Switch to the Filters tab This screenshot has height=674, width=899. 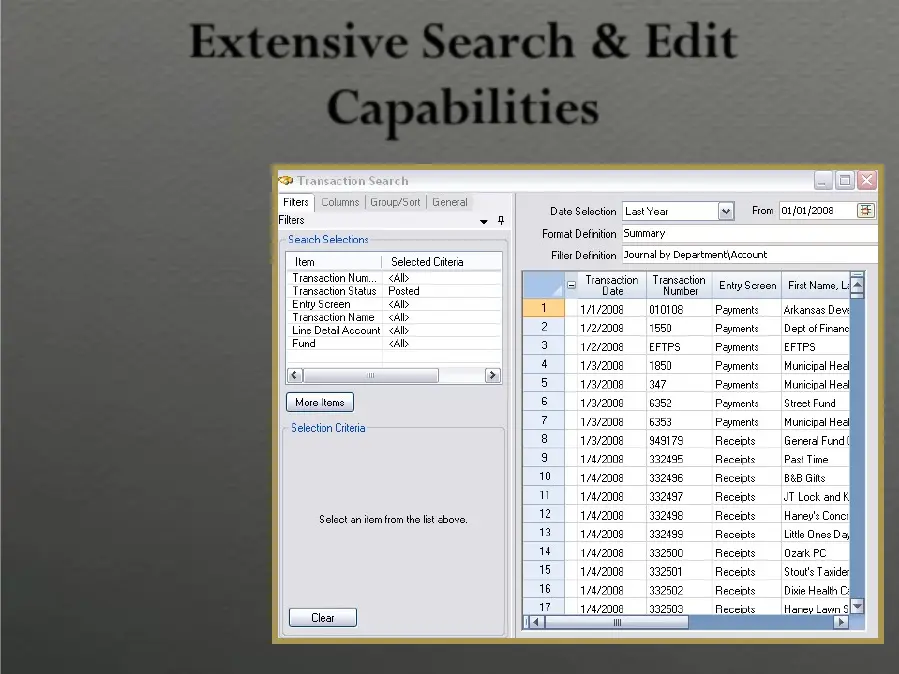pyautogui.click(x=296, y=202)
